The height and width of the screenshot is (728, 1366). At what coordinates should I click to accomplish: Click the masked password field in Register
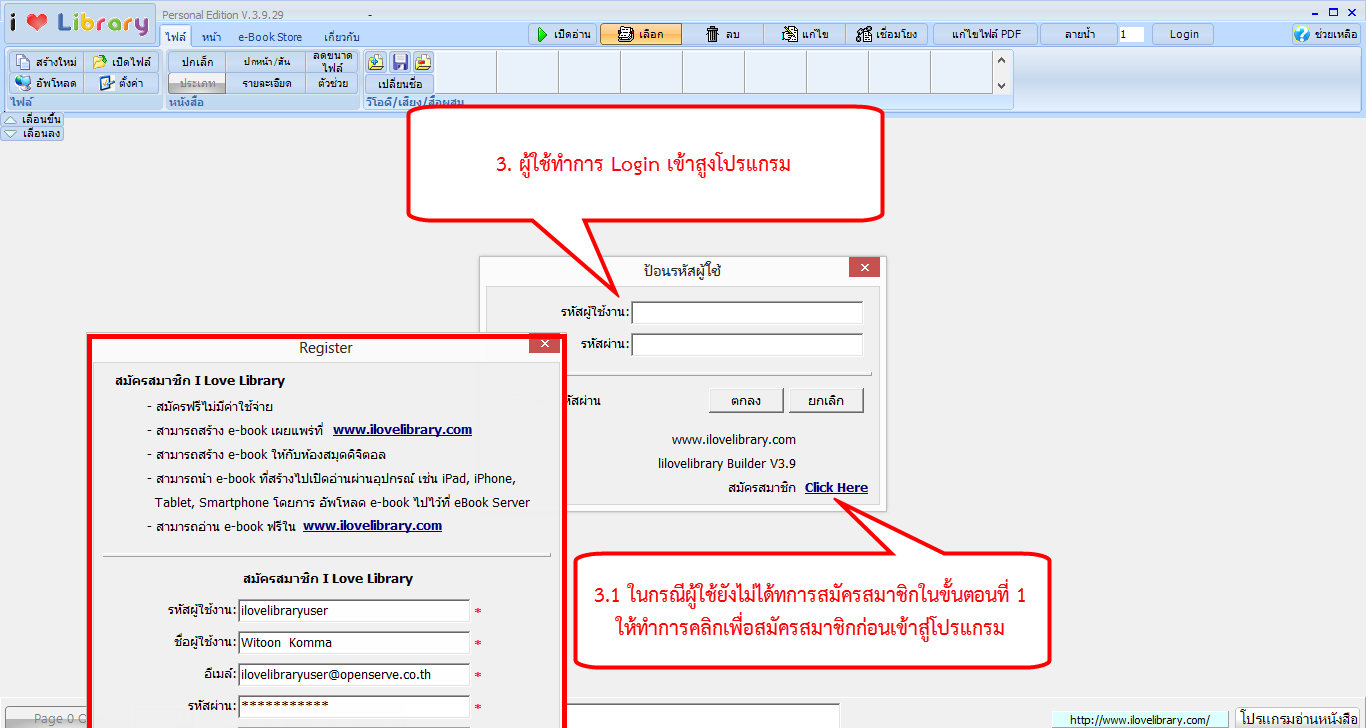354,707
